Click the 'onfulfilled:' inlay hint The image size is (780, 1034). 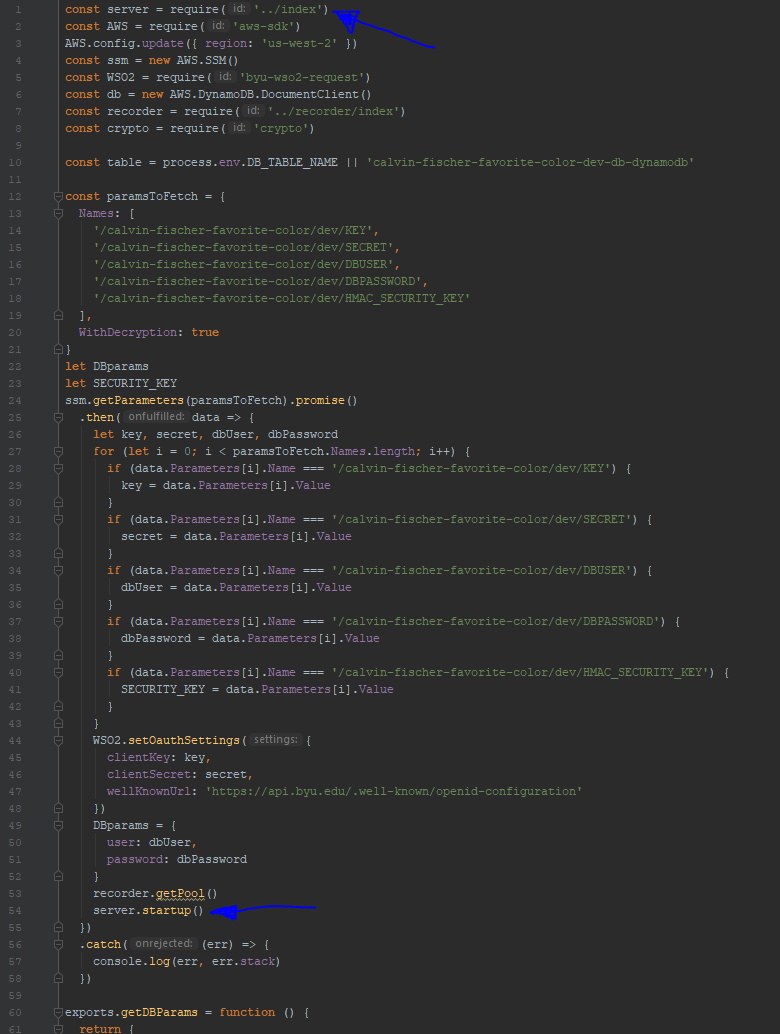[x=156, y=417]
